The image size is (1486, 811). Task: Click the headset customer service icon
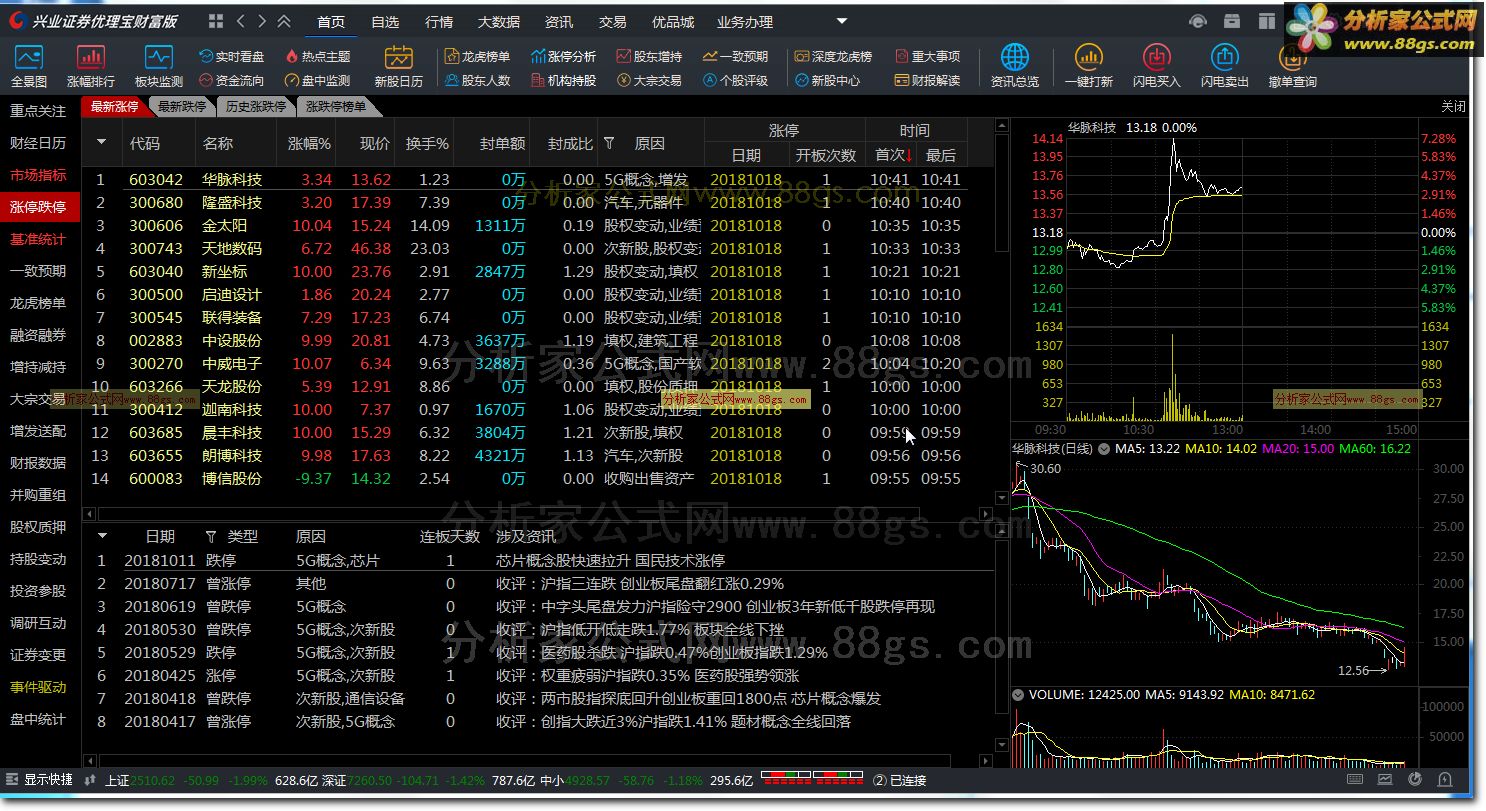(1198, 21)
